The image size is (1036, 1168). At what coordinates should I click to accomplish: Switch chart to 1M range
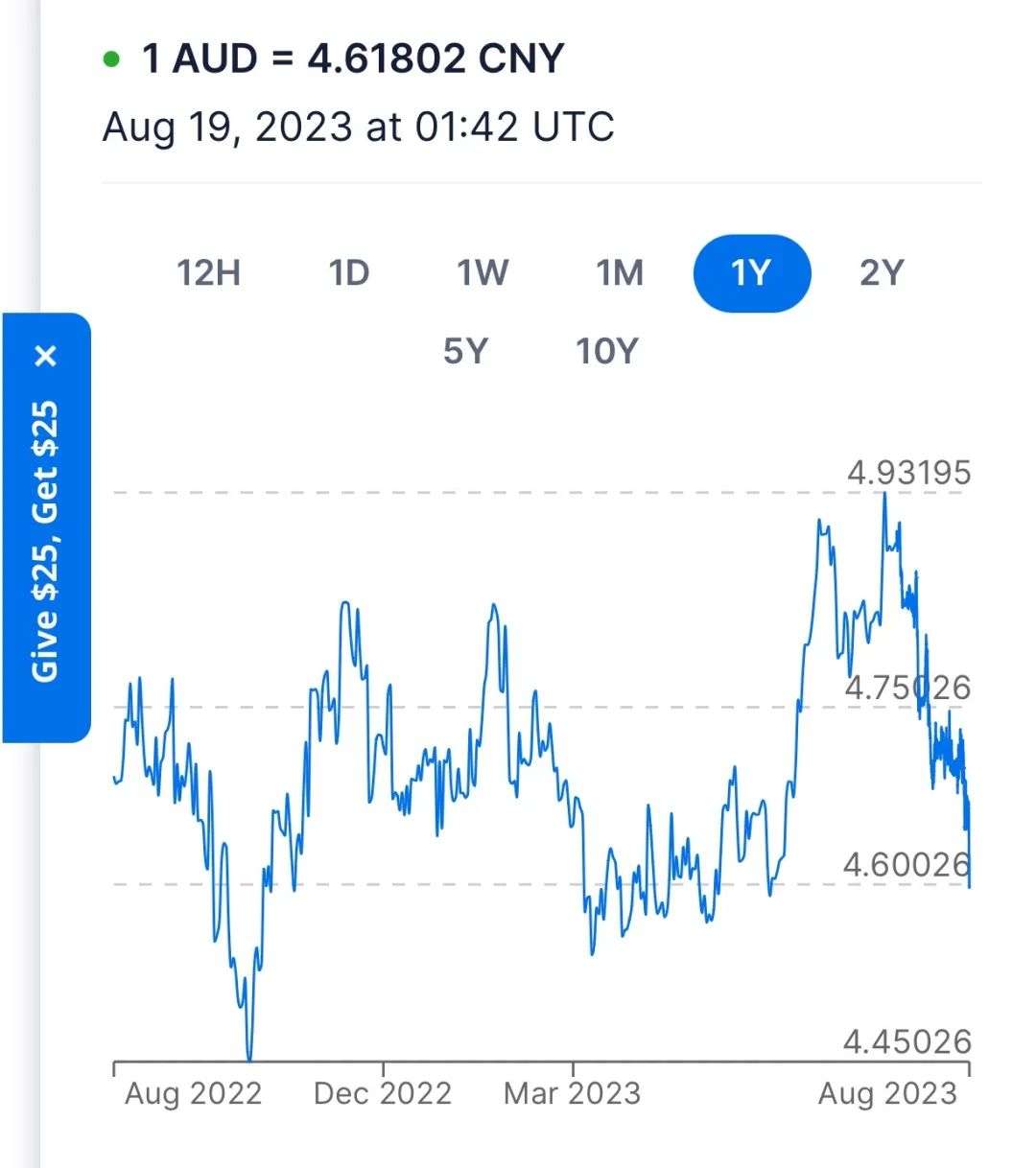tap(620, 273)
